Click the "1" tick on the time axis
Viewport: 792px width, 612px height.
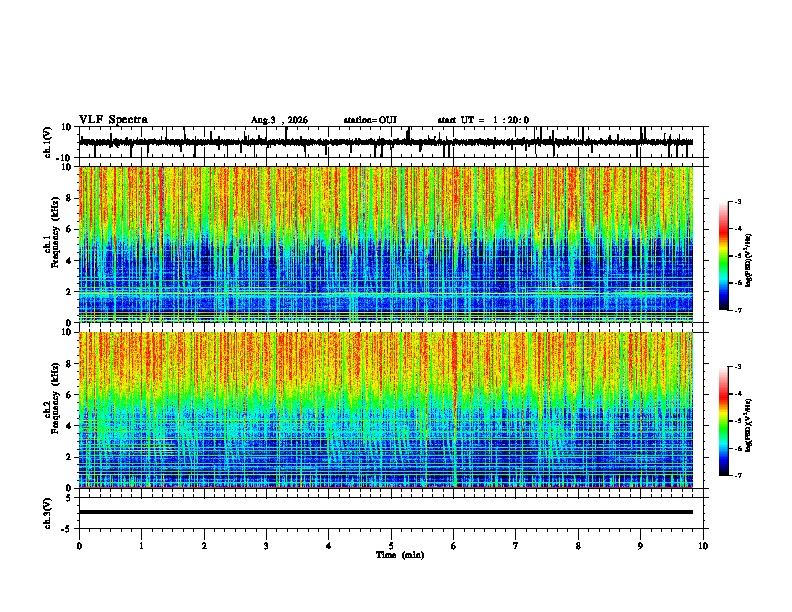coord(141,546)
